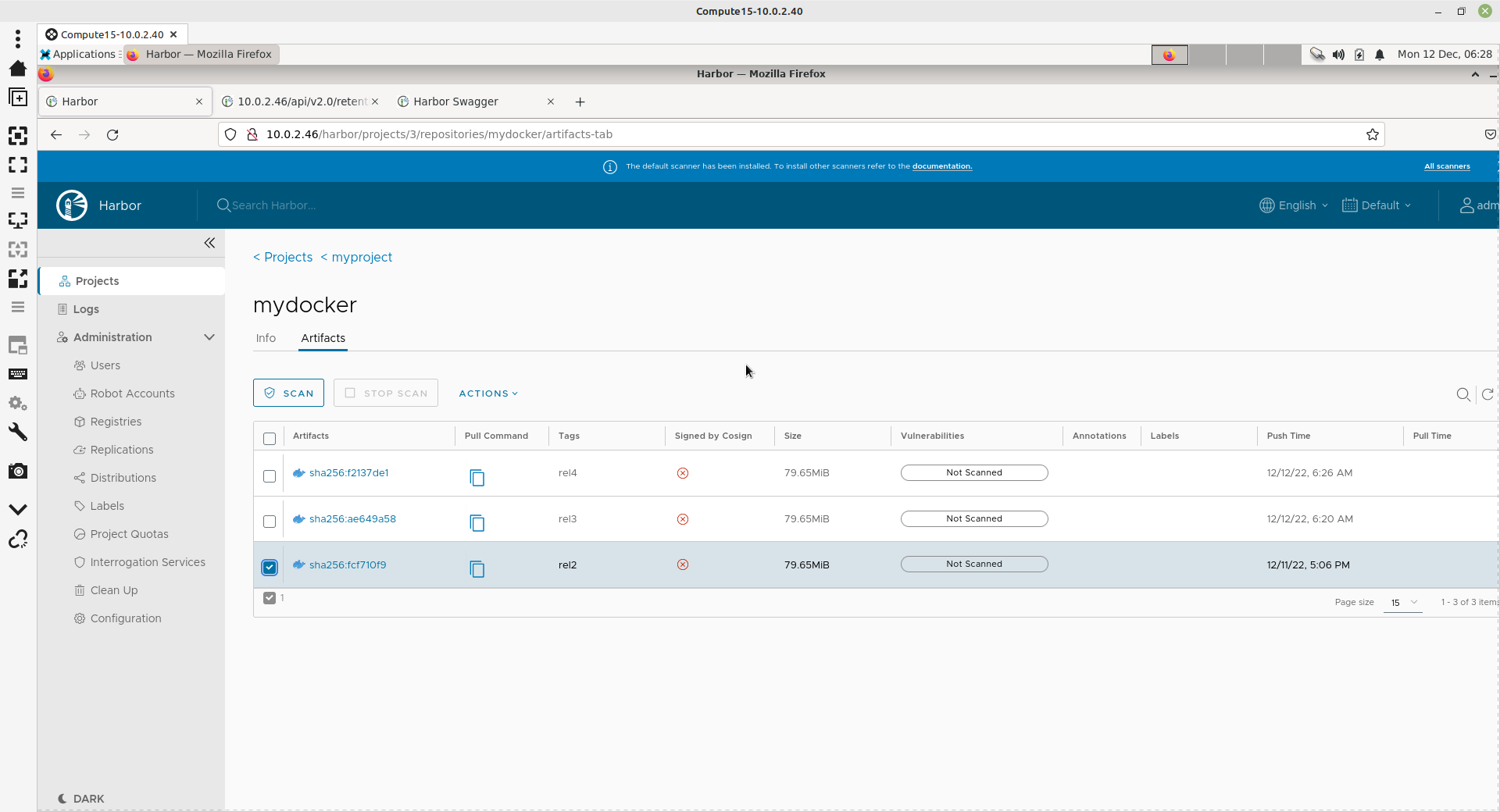Open the ACTIONS dropdown

(x=488, y=394)
